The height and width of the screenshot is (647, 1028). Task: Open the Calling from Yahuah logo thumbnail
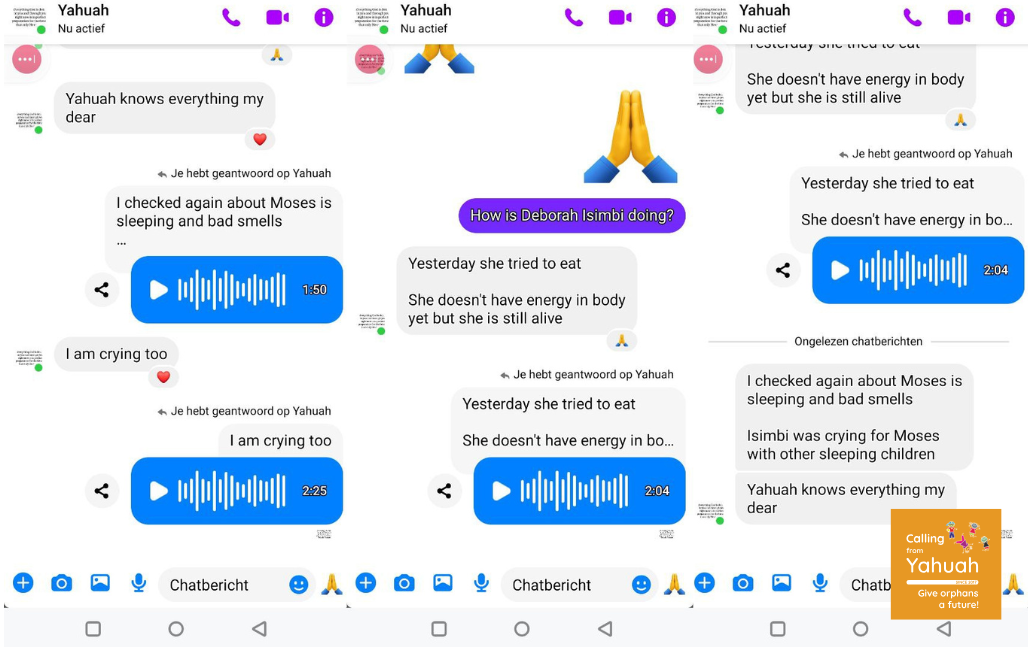click(x=945, y=564)
